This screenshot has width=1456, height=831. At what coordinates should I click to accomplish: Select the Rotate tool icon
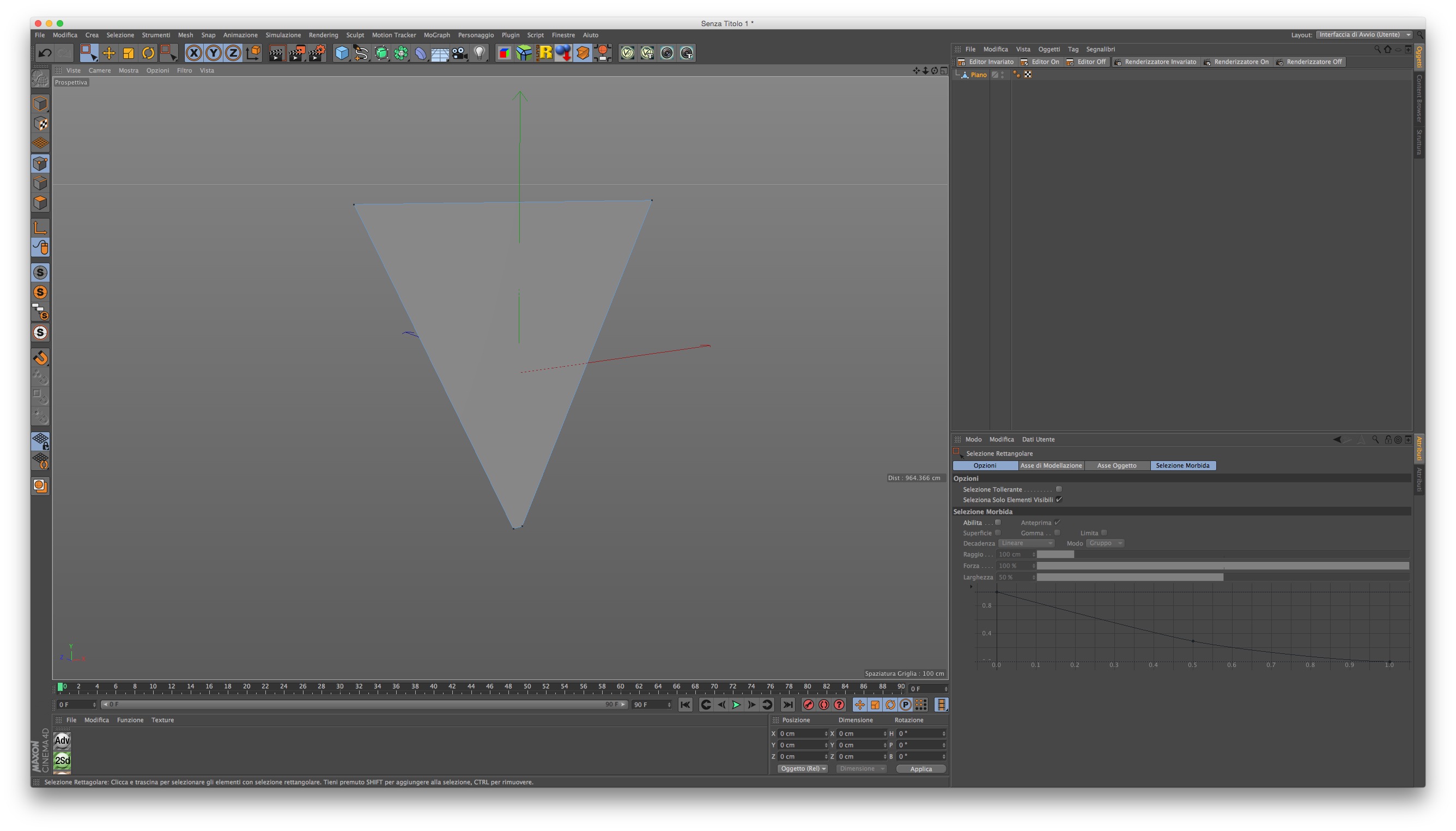click(148, 53)
